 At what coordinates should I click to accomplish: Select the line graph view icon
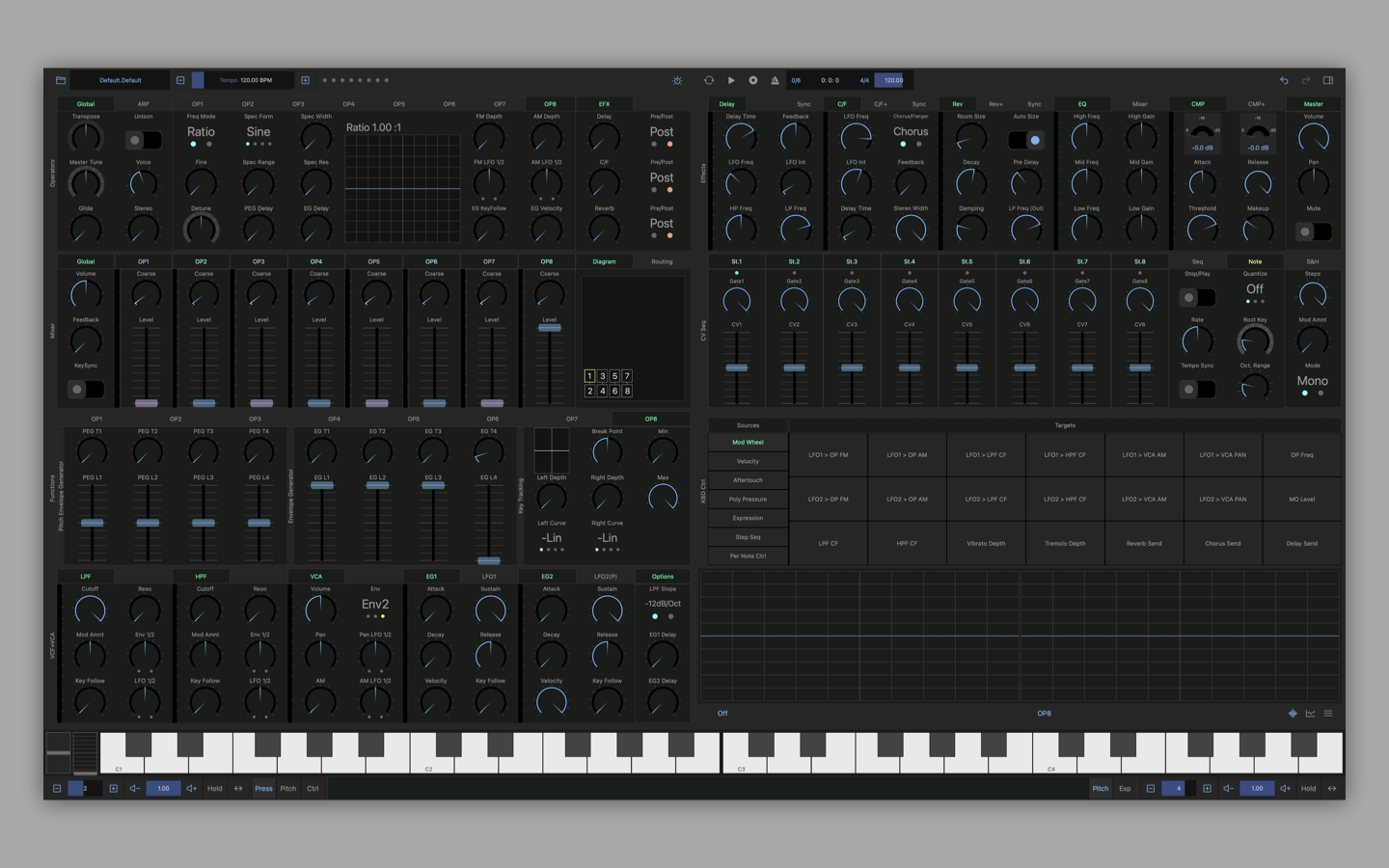(1310, 714)
